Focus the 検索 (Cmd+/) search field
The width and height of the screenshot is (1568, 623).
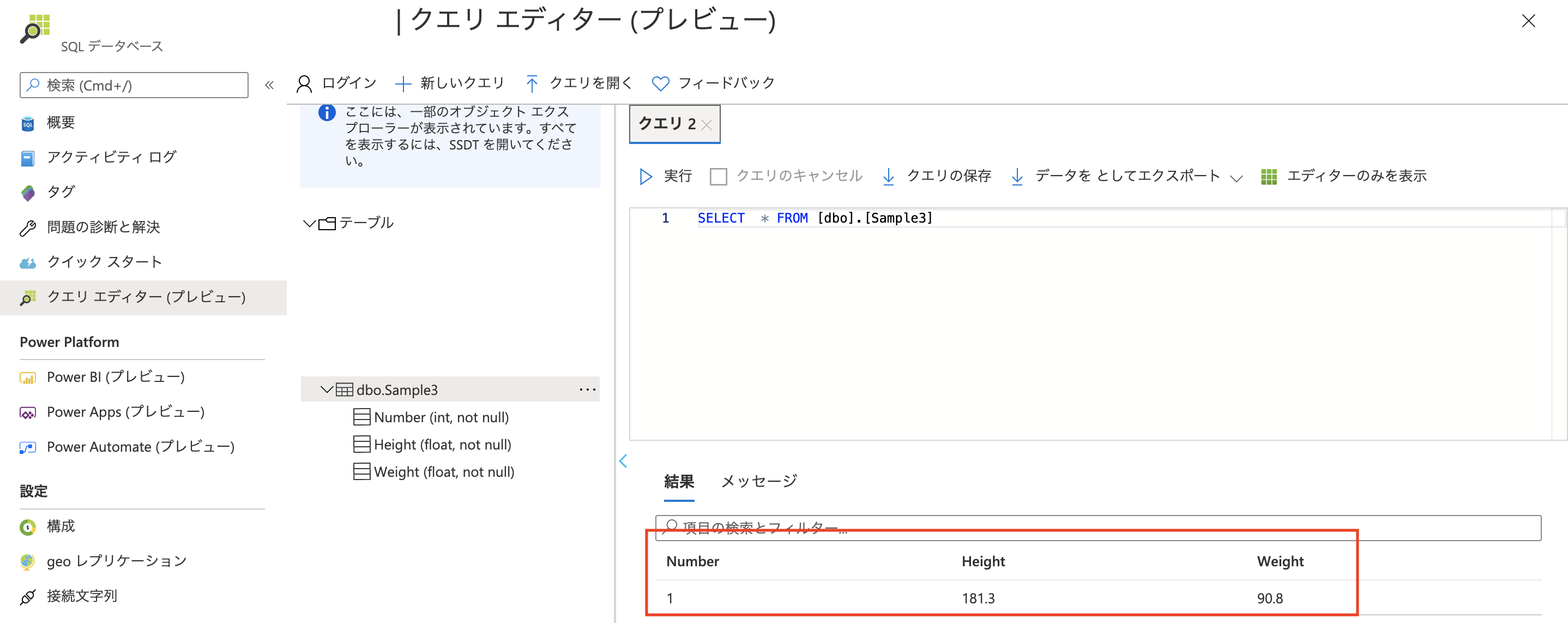[134, 85]
